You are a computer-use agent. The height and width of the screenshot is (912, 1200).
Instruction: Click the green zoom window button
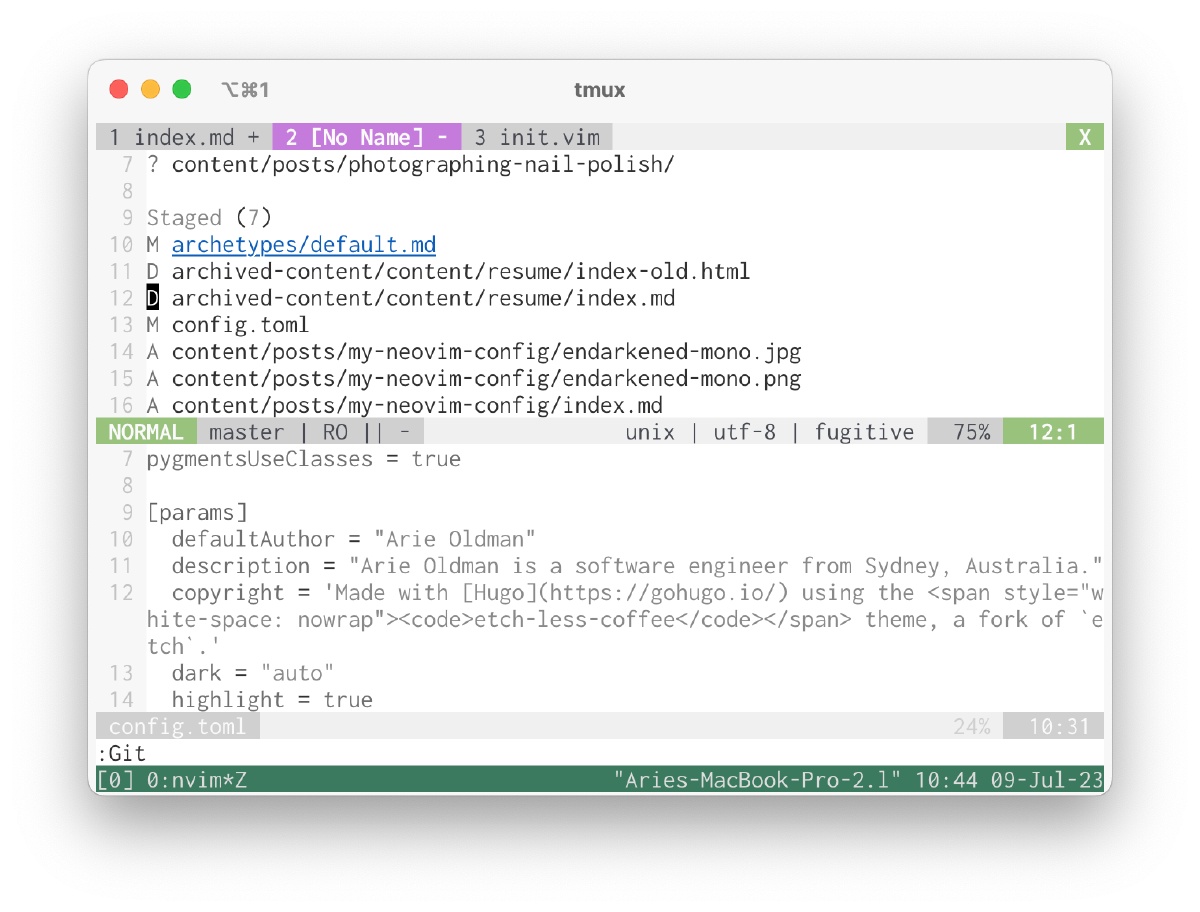click(x=182, y=89)
